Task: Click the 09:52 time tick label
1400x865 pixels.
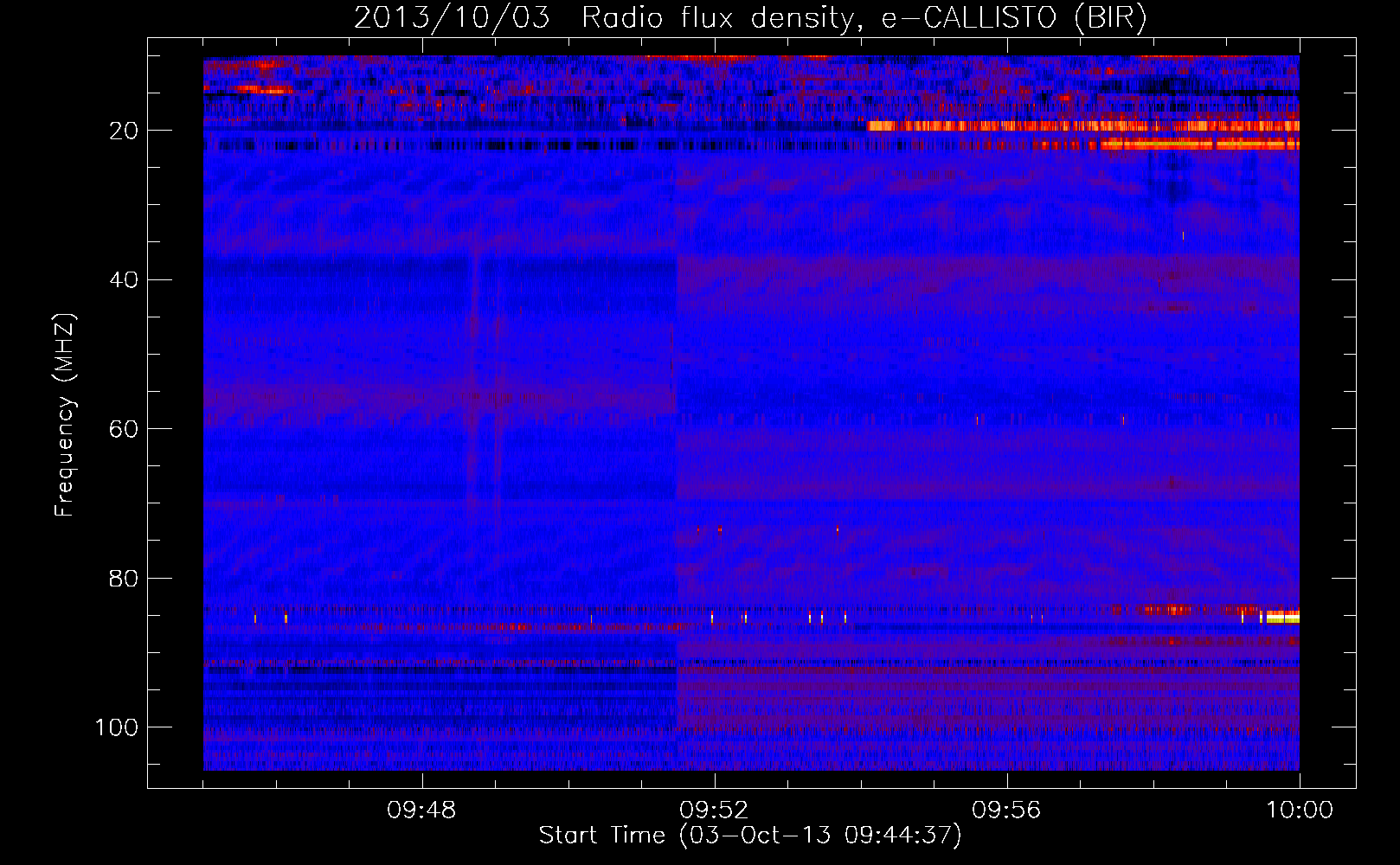Action: pyautogui.click(x=714, y=811)
